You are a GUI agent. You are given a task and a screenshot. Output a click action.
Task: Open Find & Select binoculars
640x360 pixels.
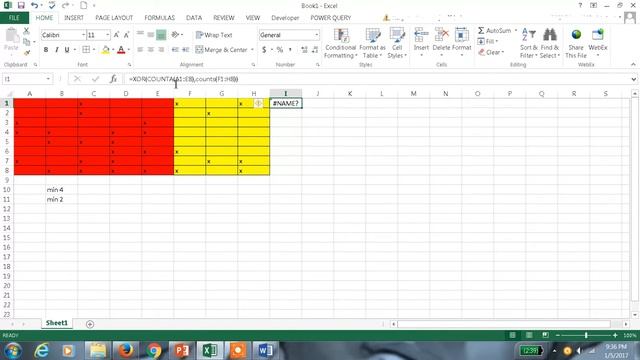pyautogui.click(x=550, y=43)
